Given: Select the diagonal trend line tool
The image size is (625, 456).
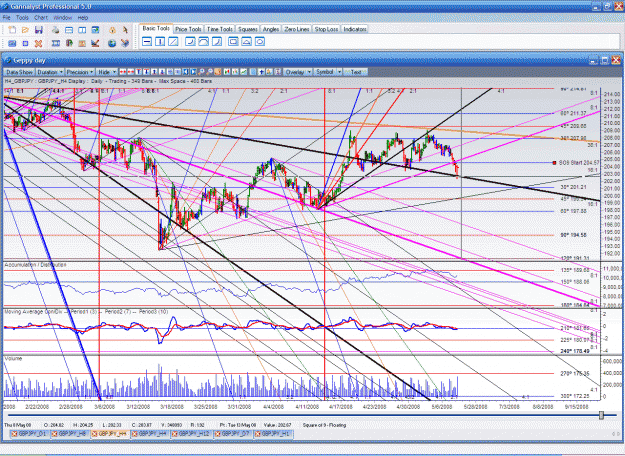Looking at the screenshot, I should (173, 41).
